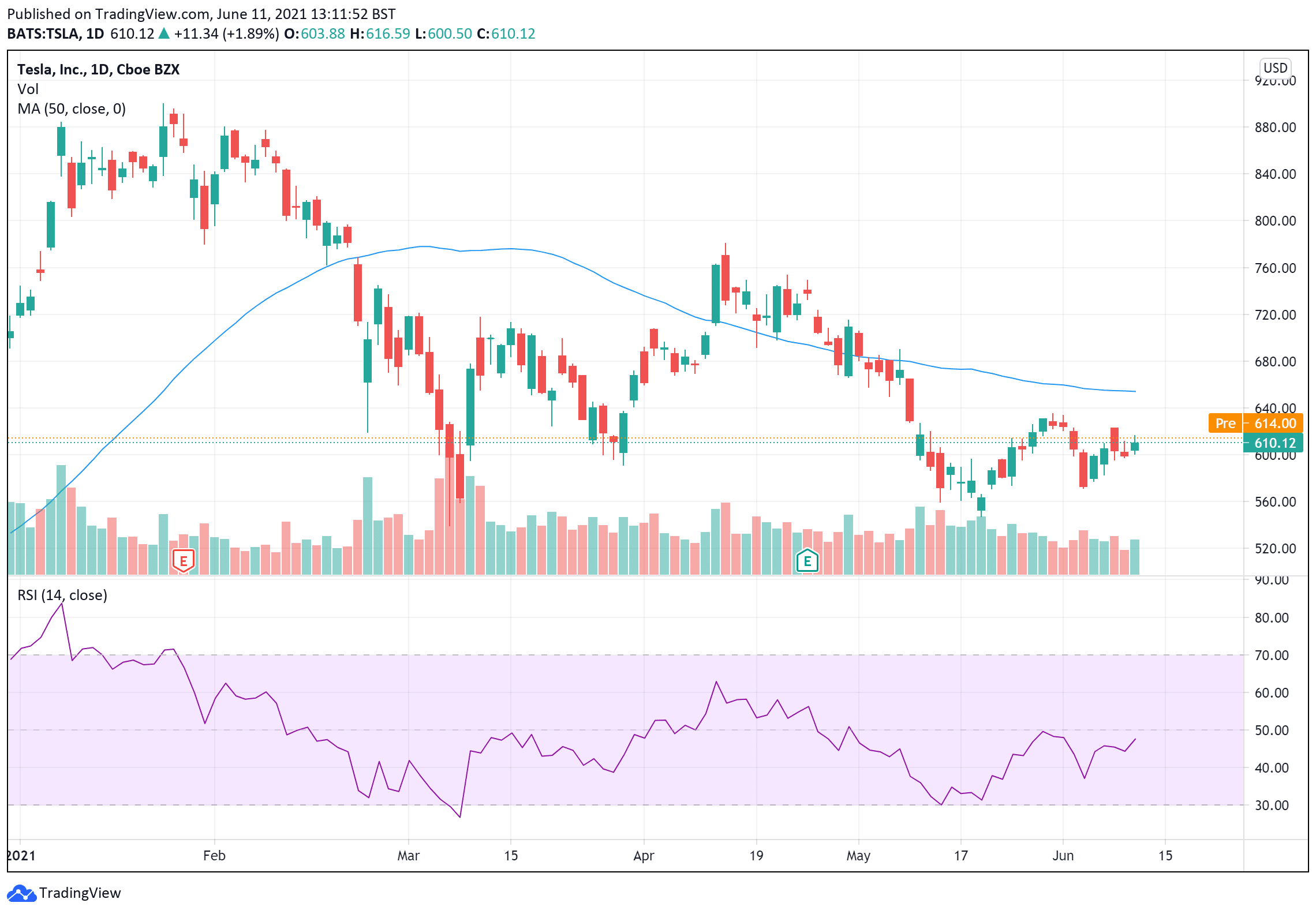The height and width of the screenshot is (914, 1316).
Task: Click the TradingView brand text link
Action: 80,893
